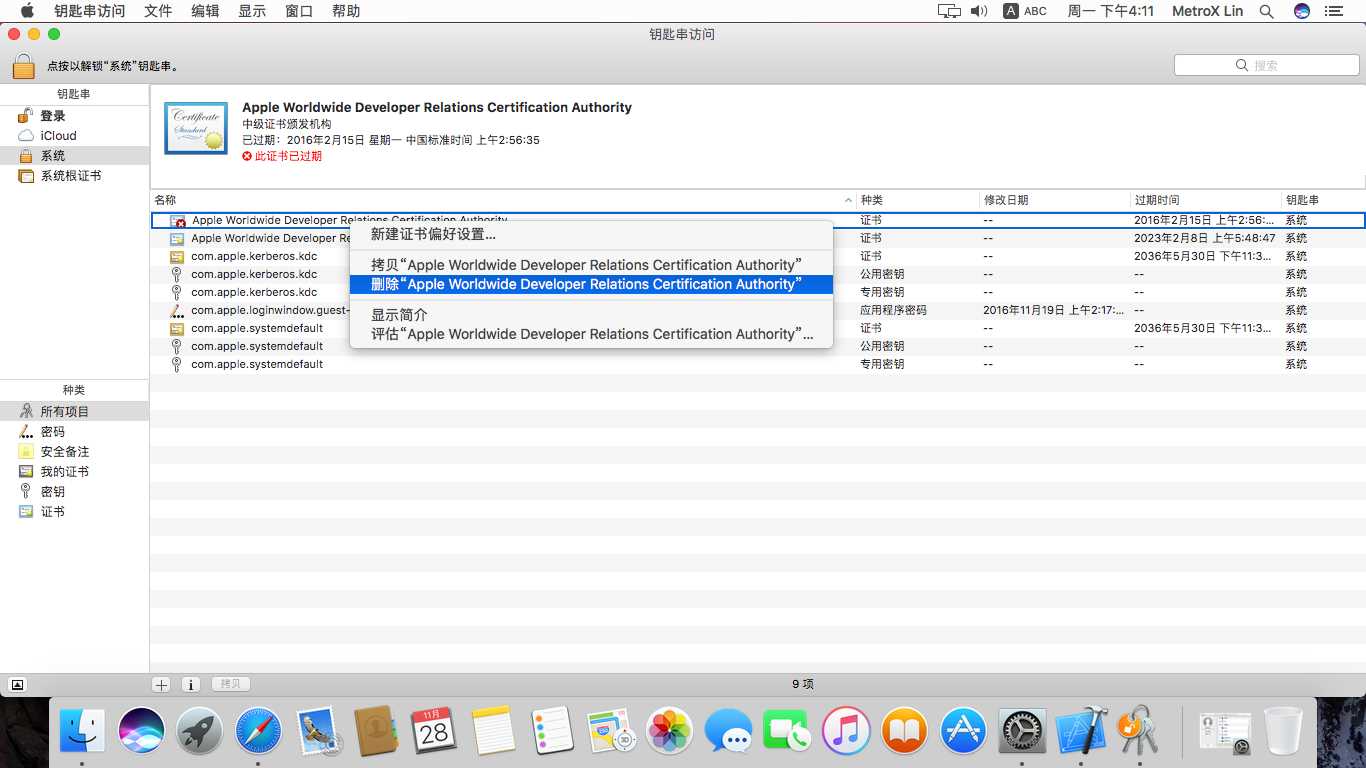This screenshot has width=1366, height=768.
Task: Open Launchpad from the Dock
Action: click(200, 731)
